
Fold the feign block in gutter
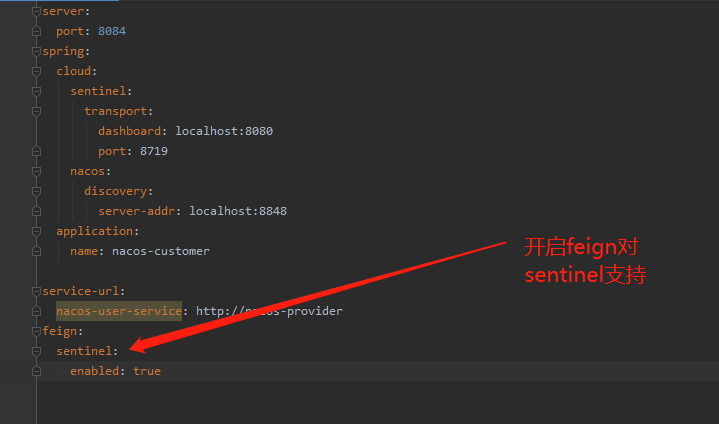click(37, 331)
